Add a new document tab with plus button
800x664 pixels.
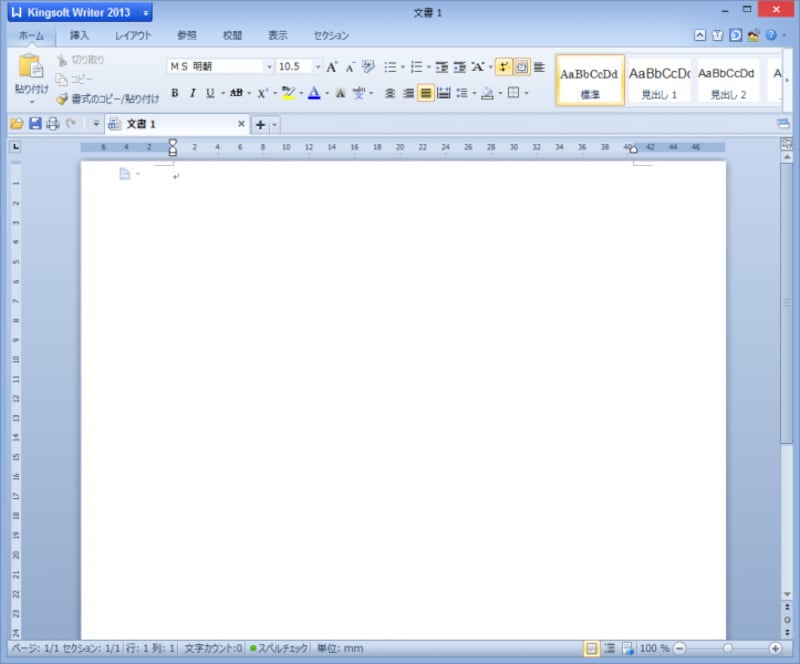[x=260, y=125]
